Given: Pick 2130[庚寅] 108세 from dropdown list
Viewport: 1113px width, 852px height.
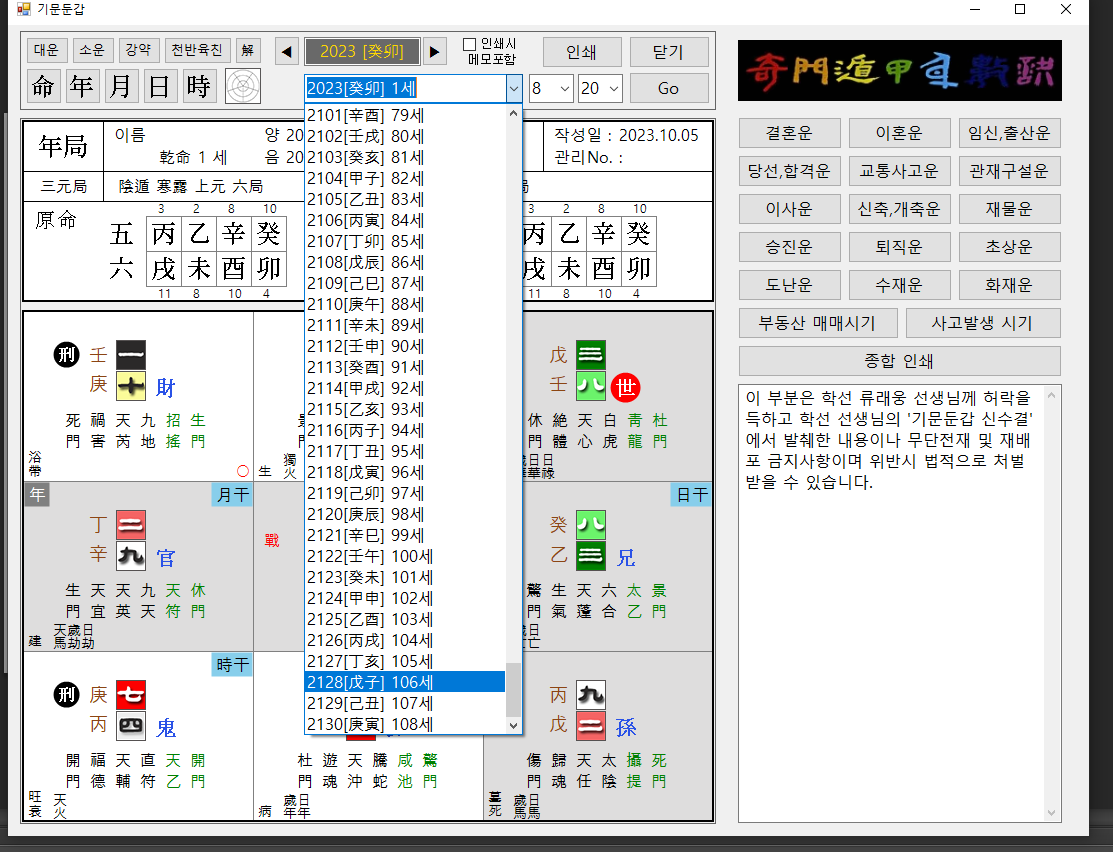Looking at the screenshot, I should coord(405,724).
